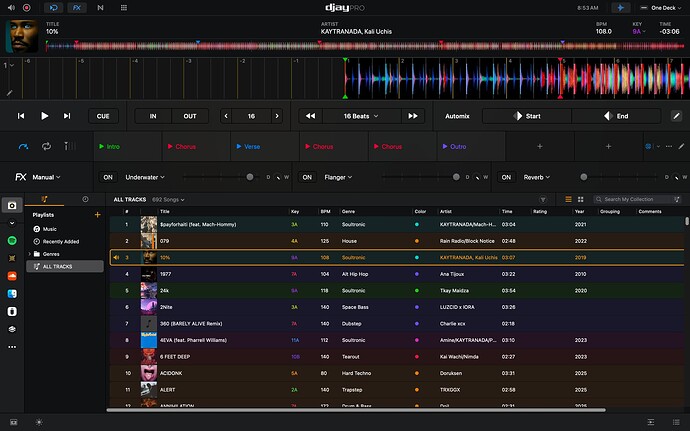The height and width of the screenshot is (431, 690).
Task: Toggle the loop panel button in top bar
Action: [54, 7]
